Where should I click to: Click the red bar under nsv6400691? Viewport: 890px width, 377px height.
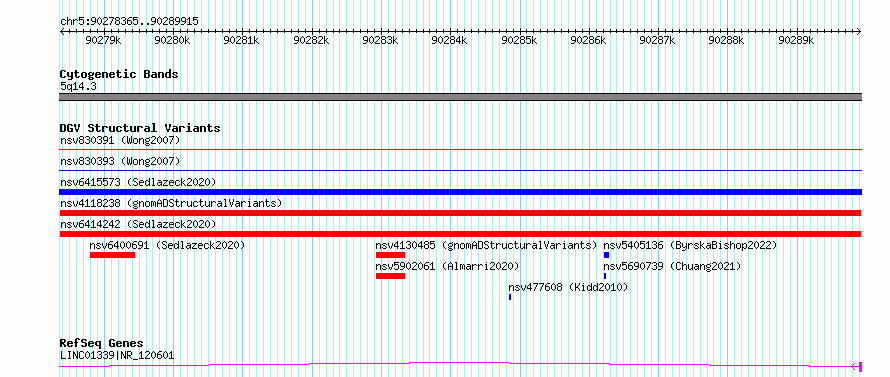[x=112, y=255]
